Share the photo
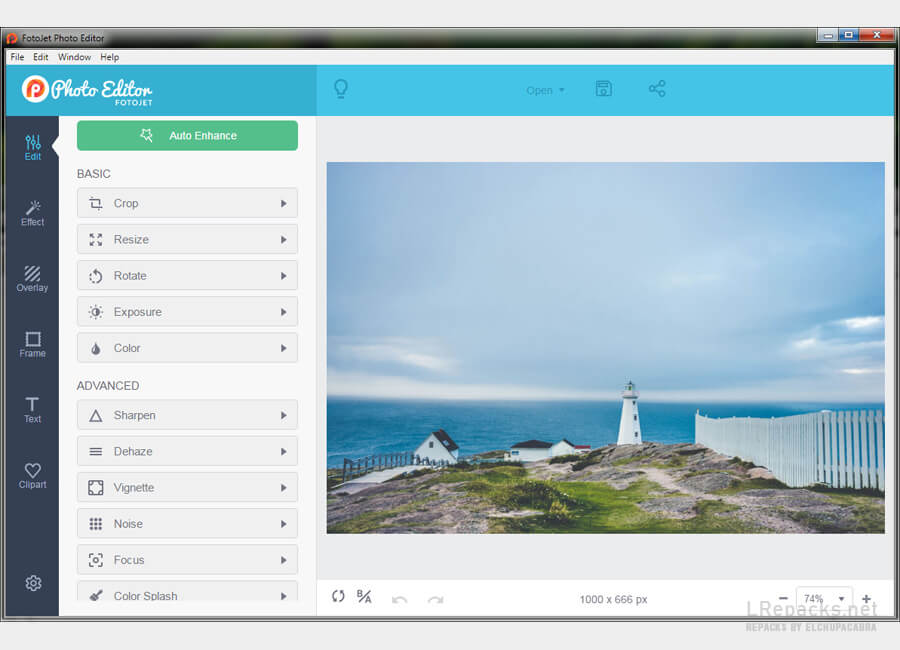The height and width of the screenshot is (650, 900). tap(657, 89)
